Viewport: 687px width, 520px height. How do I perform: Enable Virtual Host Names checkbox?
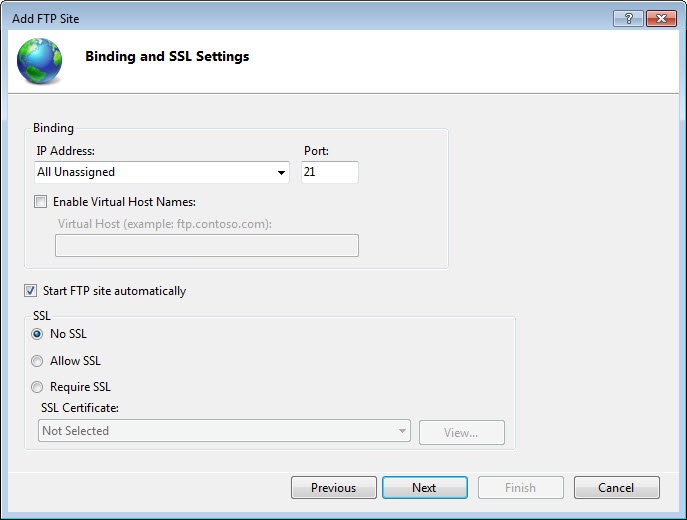41,202
